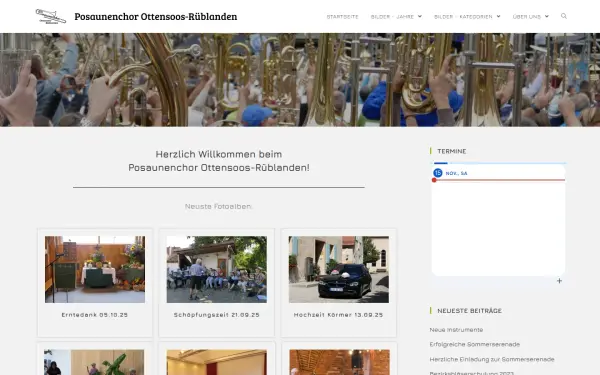Click the brass instruments banner image

pyautogui.click(x=300, y=80)
